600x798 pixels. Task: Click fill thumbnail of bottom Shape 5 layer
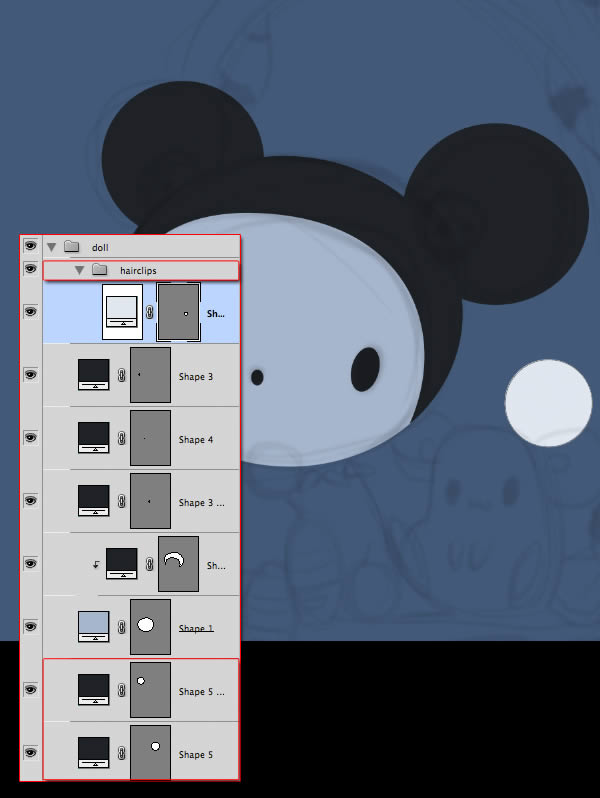(94, 753)
